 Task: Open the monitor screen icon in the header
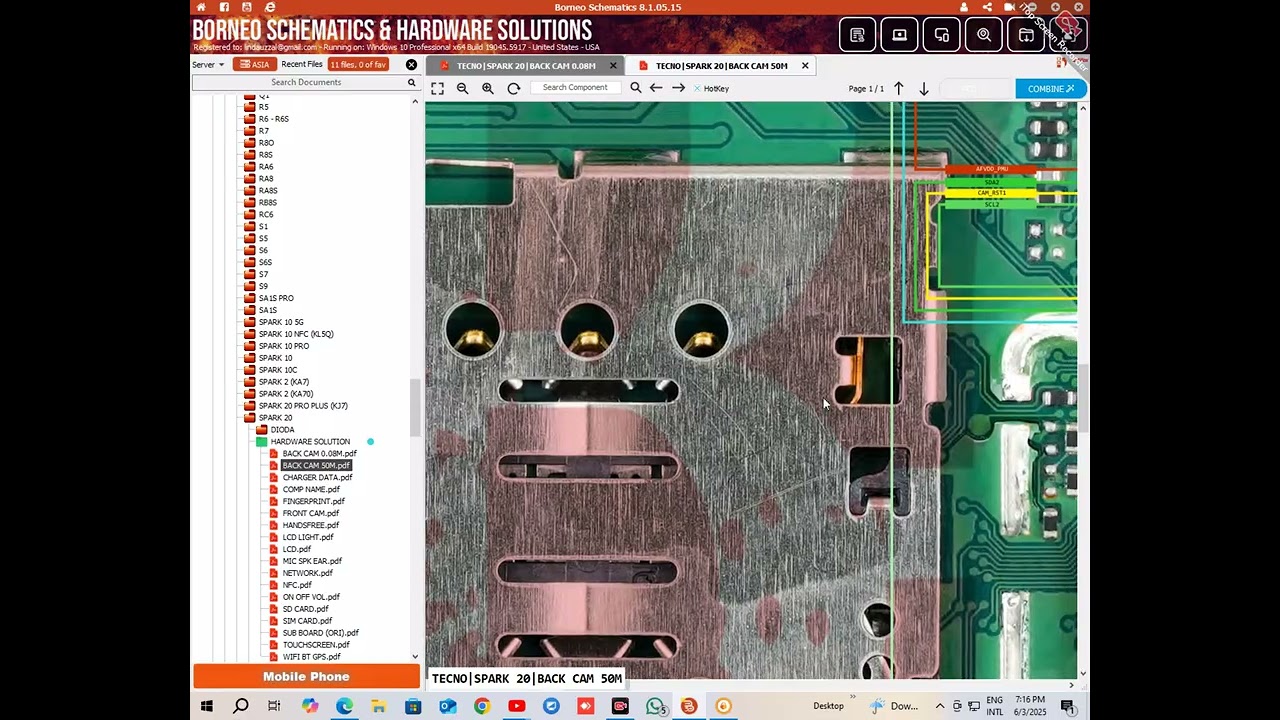click(899, 35)
